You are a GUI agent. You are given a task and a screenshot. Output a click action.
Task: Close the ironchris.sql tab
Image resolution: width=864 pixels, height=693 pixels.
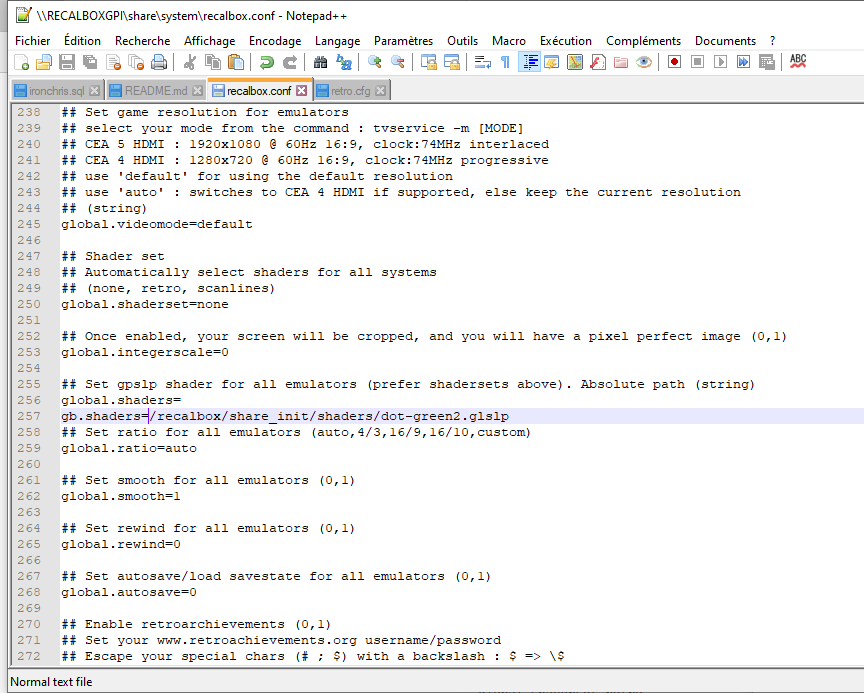pos(97,91)
